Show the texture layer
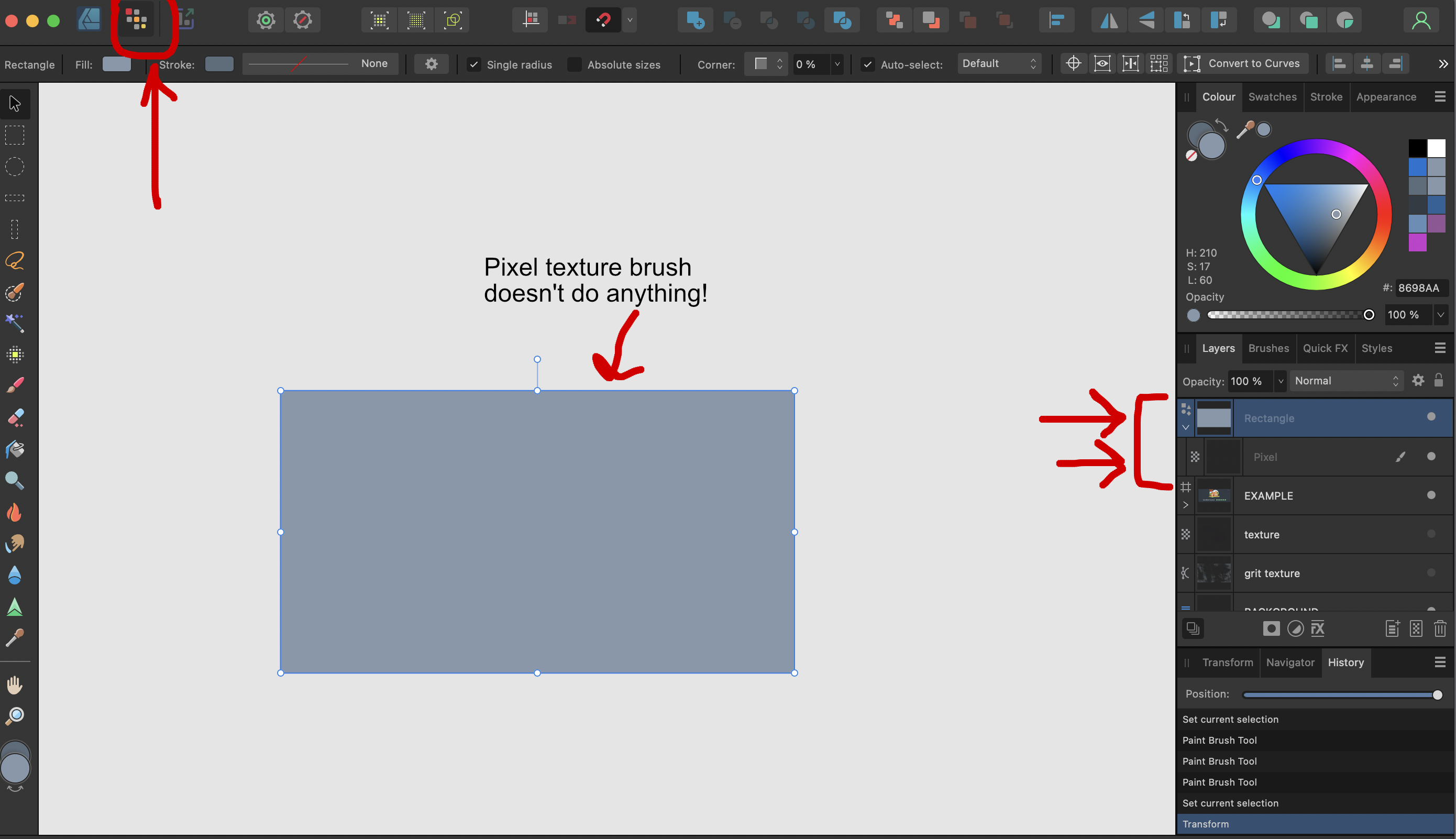 click(1431, 534)
